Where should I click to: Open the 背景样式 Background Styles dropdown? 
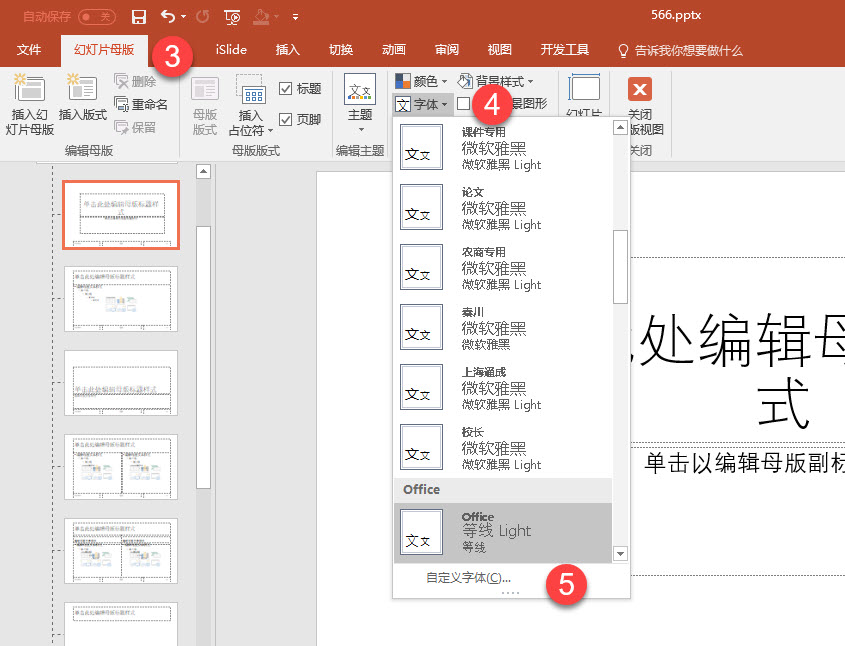[495, 81]
